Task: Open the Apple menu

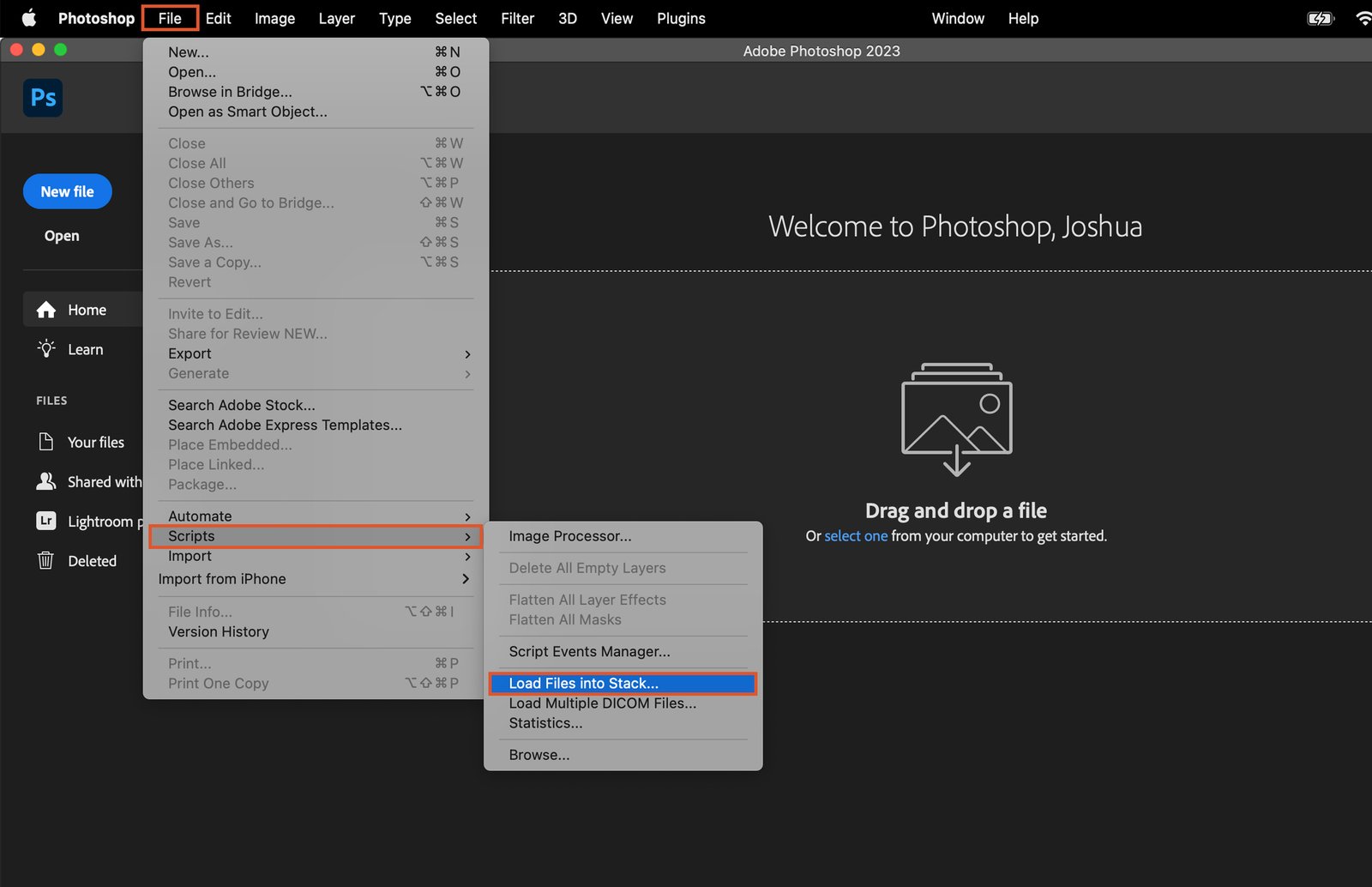Action: [29, 18]
